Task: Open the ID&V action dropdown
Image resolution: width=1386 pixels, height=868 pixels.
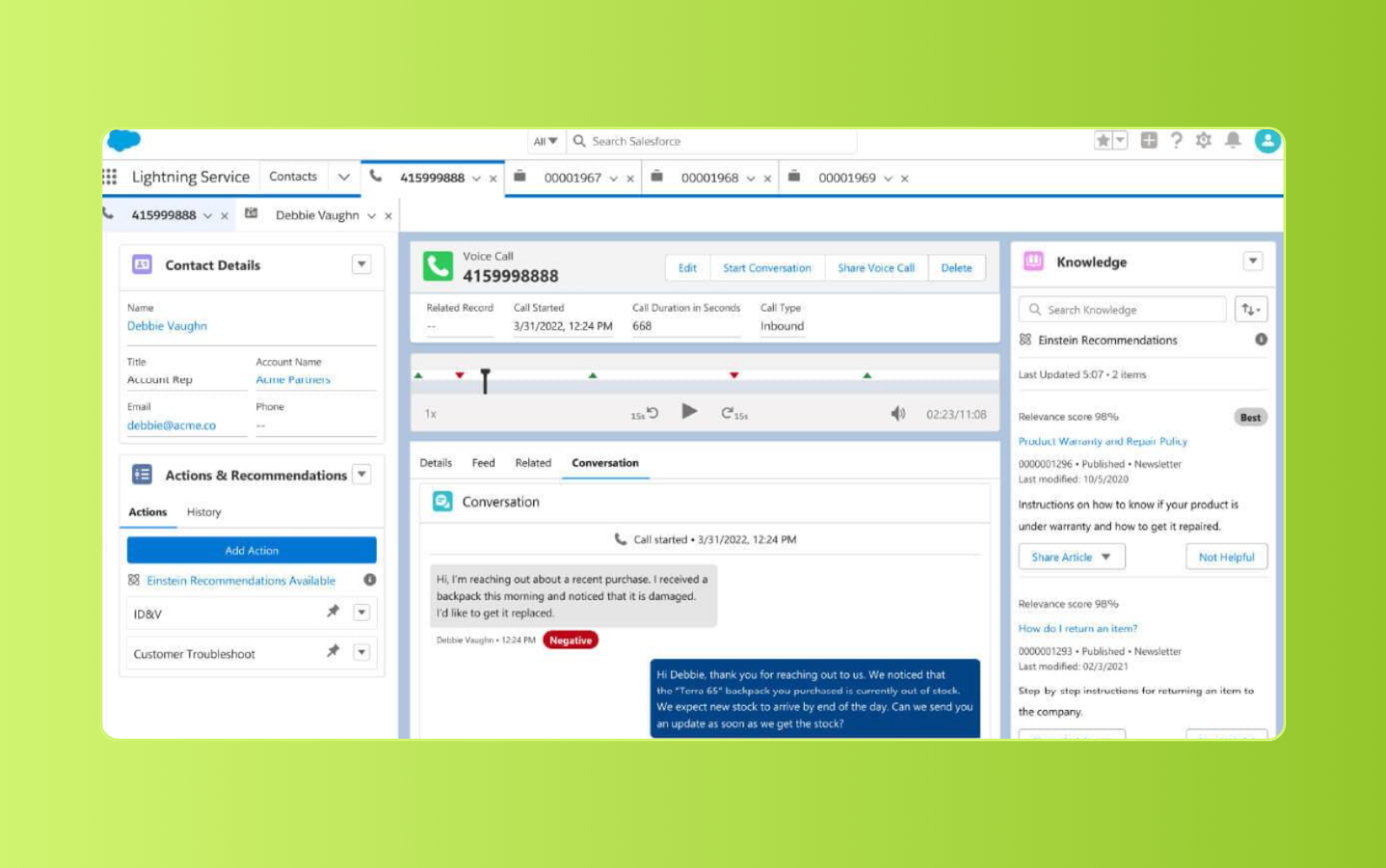Action: click(362, 613)
